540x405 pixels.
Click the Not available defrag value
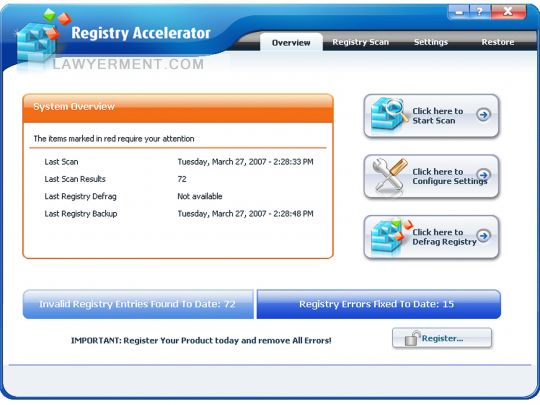(x=200, y=196)
